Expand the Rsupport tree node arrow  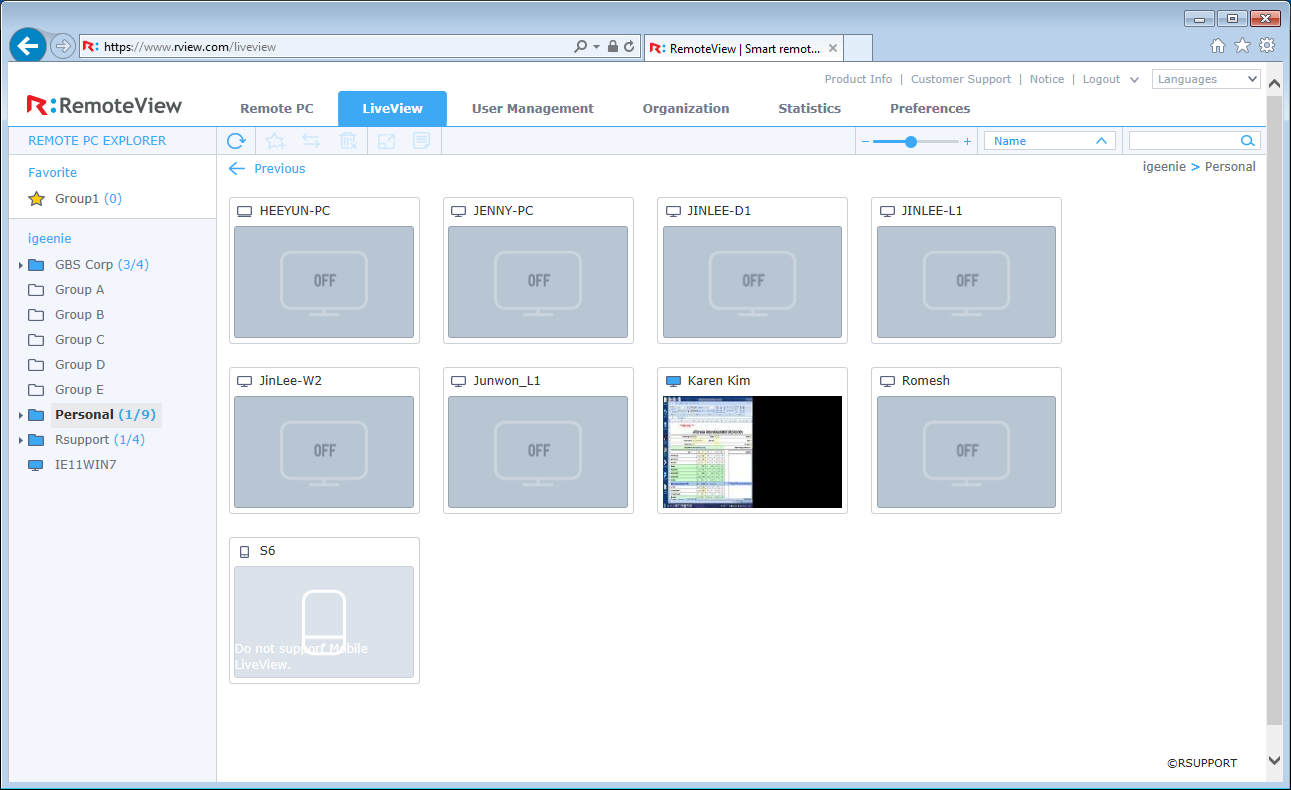(20, 440)
